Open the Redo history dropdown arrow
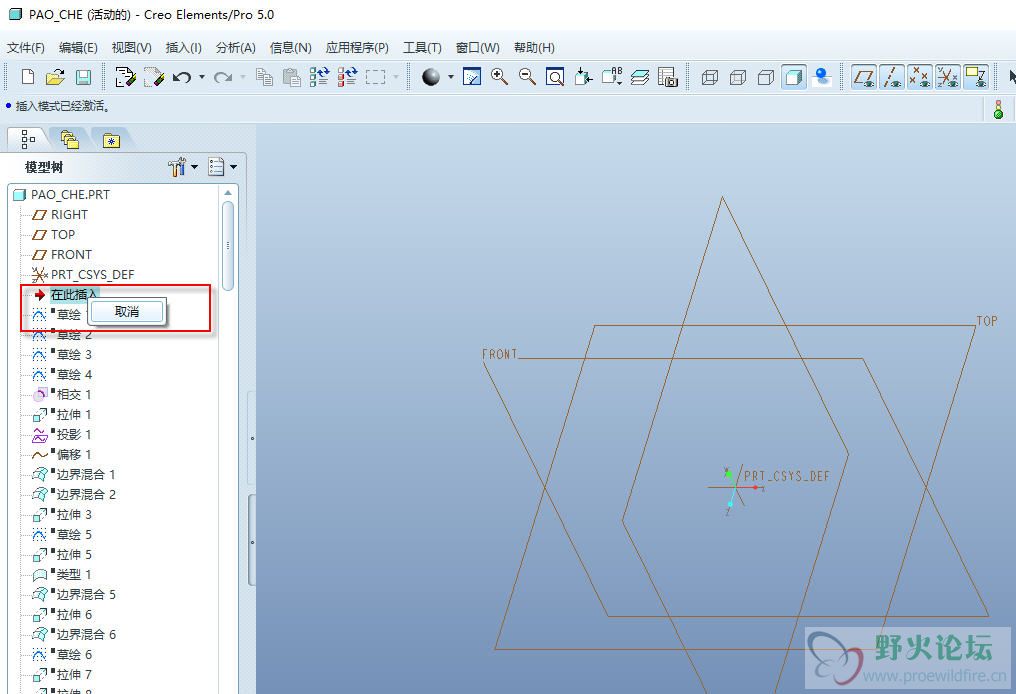 243,77
